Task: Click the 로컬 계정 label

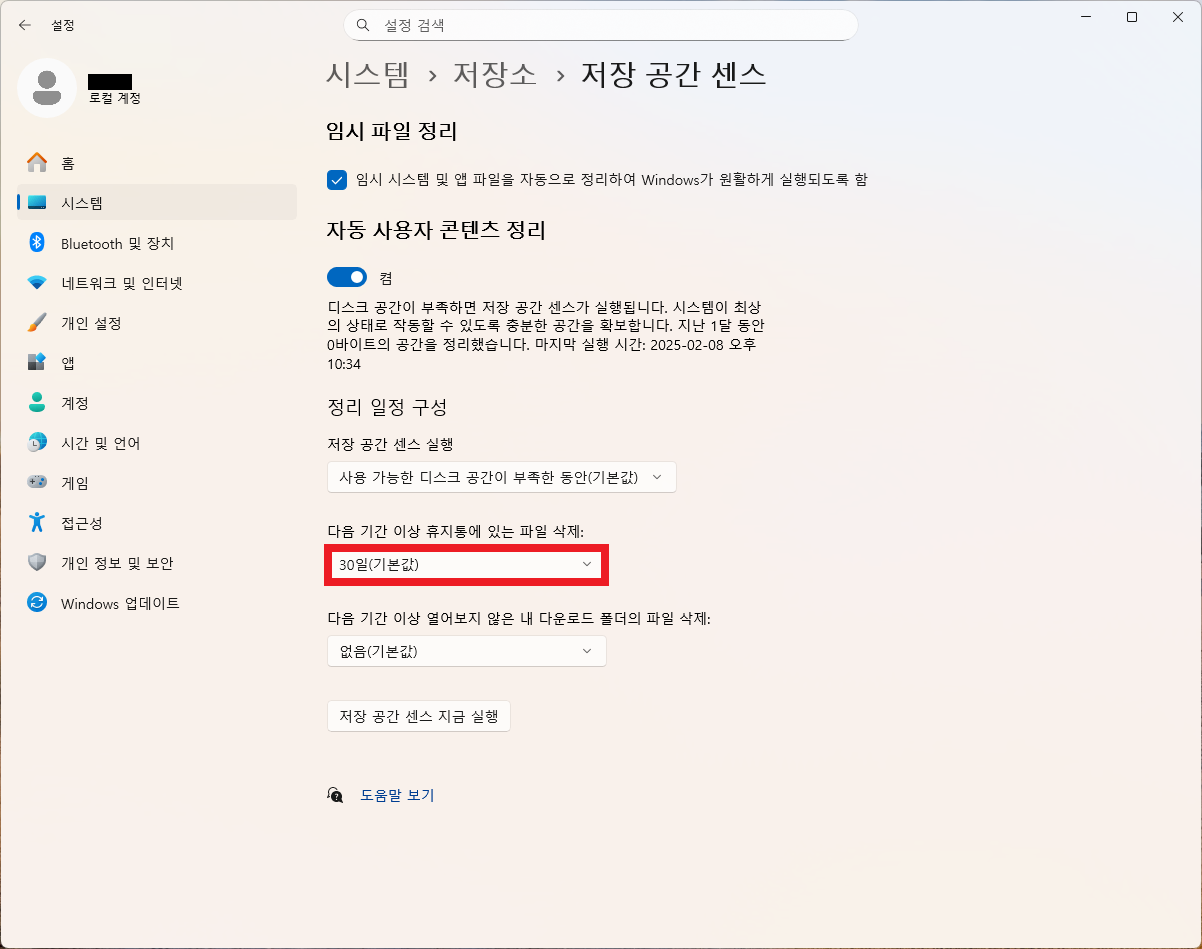Action: 114,98
